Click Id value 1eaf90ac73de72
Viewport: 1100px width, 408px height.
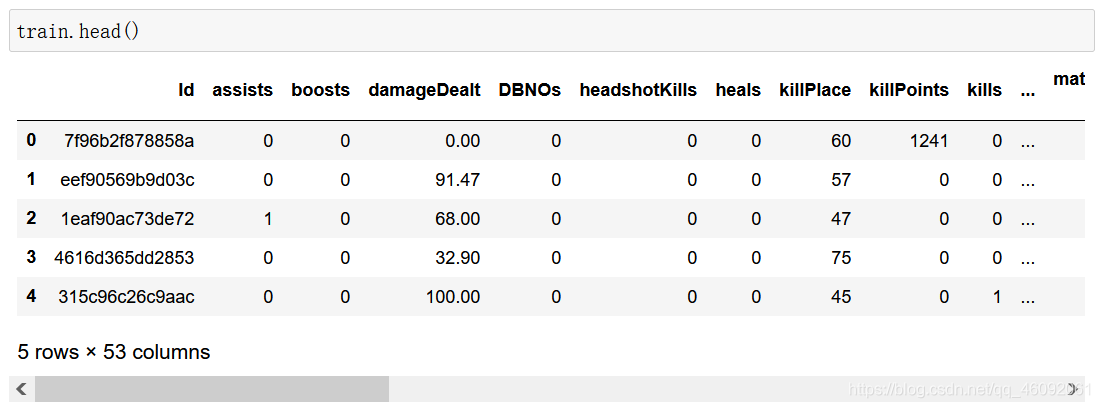(x=127, y=219)
